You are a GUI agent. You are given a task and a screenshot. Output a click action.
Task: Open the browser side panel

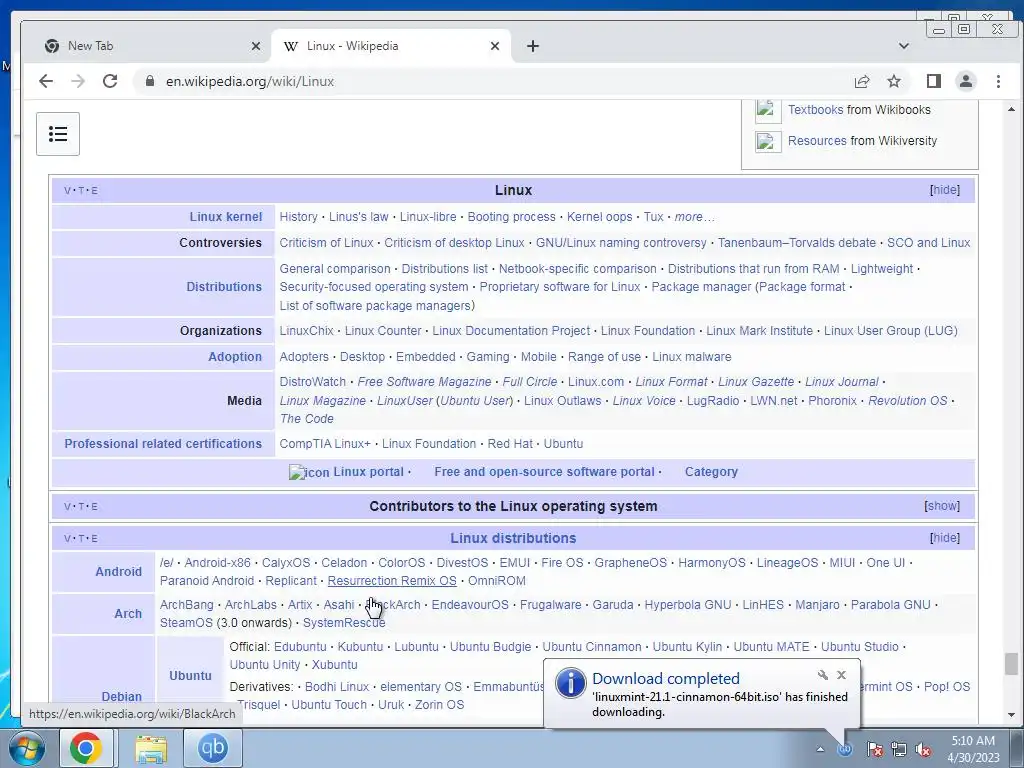(933, 81)
